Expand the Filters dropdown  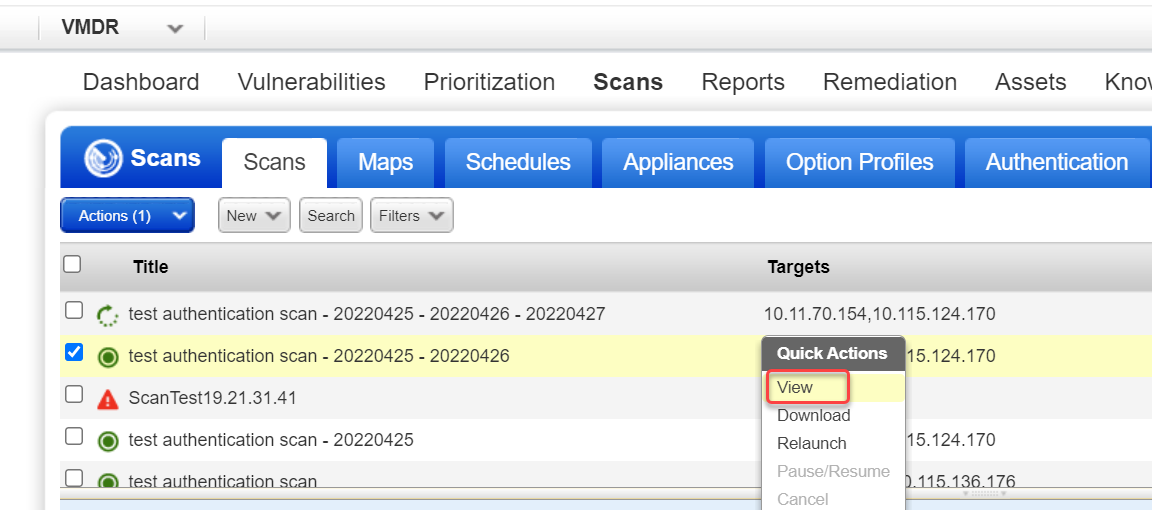pyautogui.click(x=411, y=215)
